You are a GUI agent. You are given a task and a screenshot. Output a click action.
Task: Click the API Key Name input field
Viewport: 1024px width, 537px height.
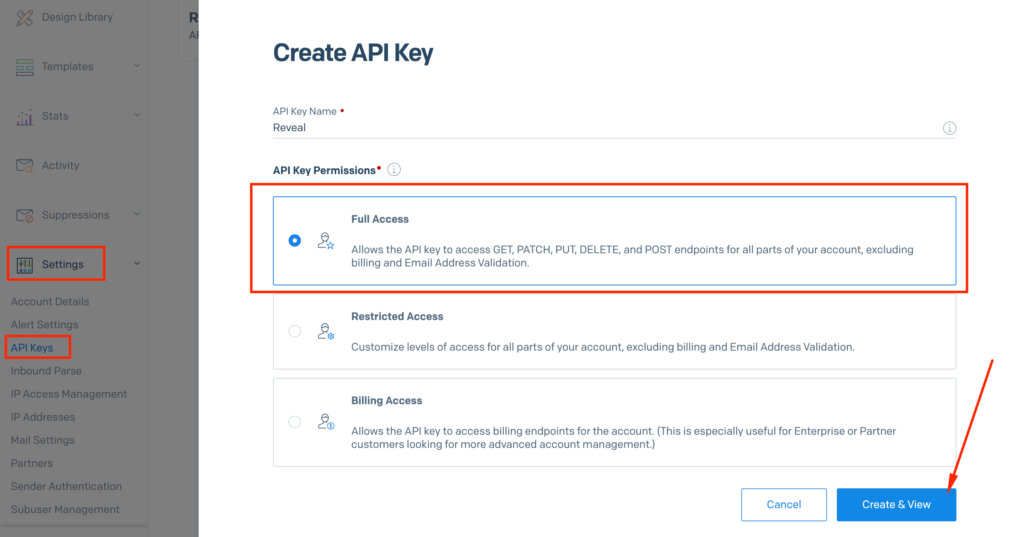point(600,128)
